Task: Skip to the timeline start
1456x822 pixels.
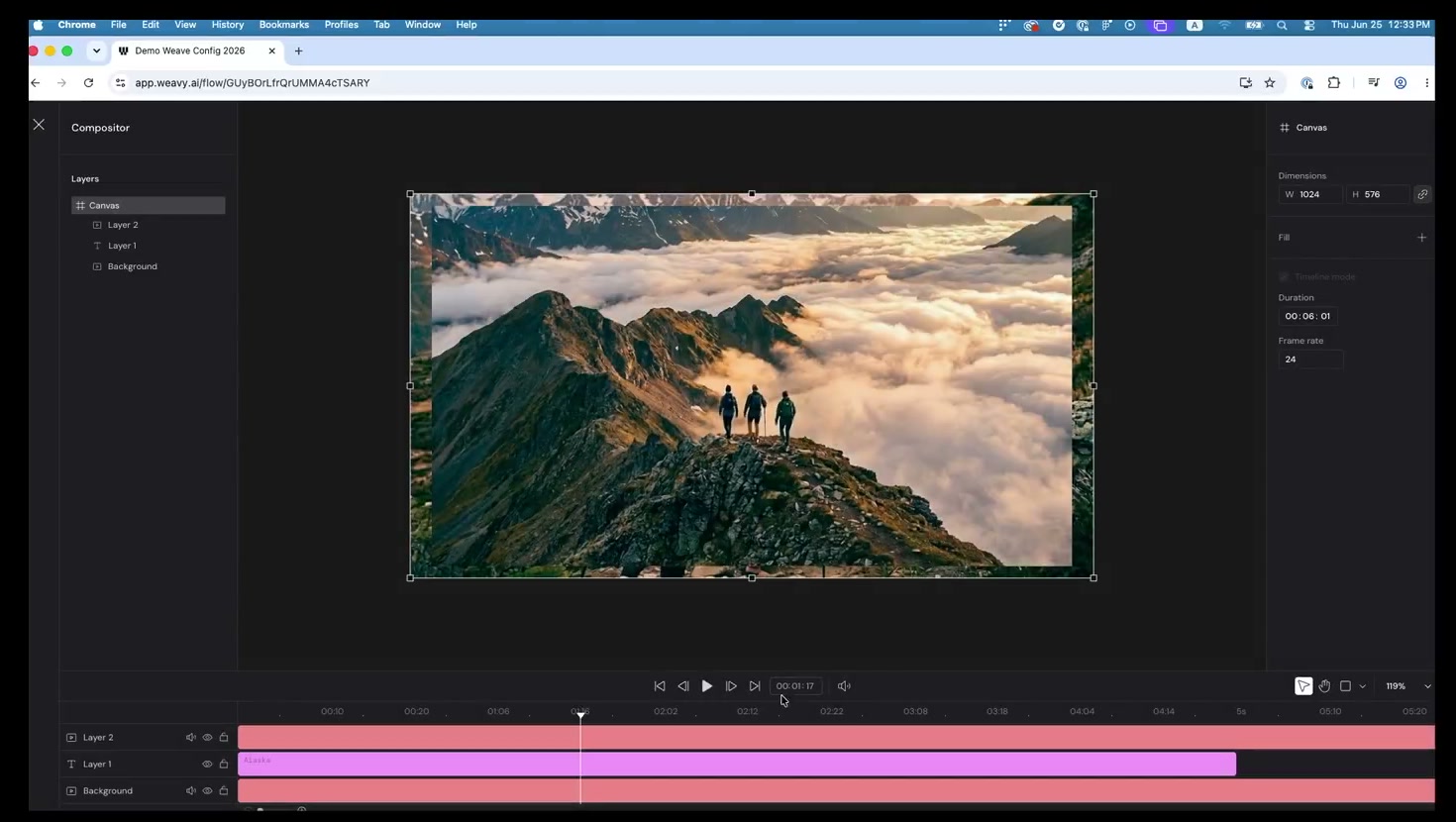Action: [x=660, y=685]
